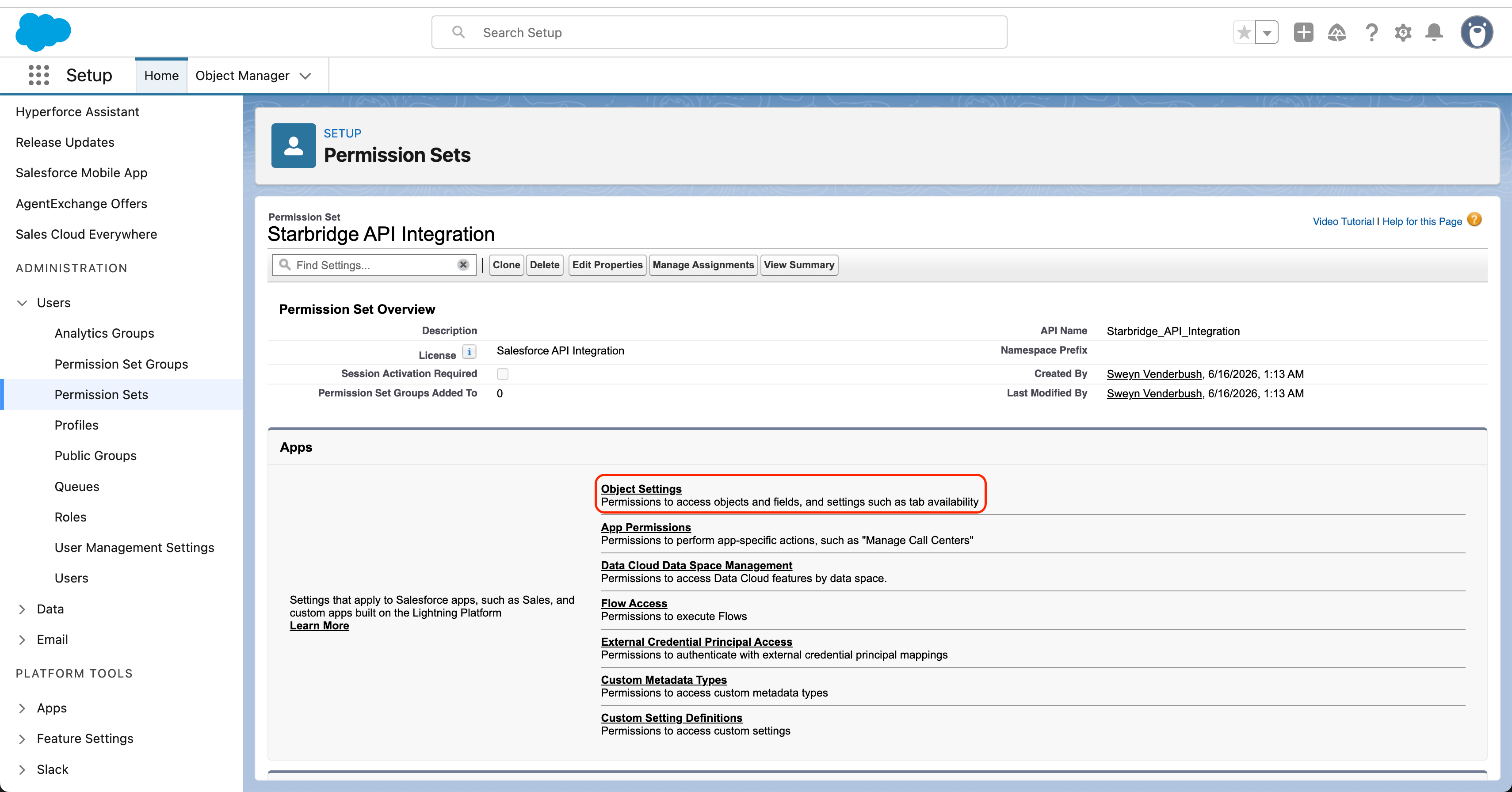Open the Setup gear icon
The height and width of the screenshot is (792, 1512).
(1403, 32)
